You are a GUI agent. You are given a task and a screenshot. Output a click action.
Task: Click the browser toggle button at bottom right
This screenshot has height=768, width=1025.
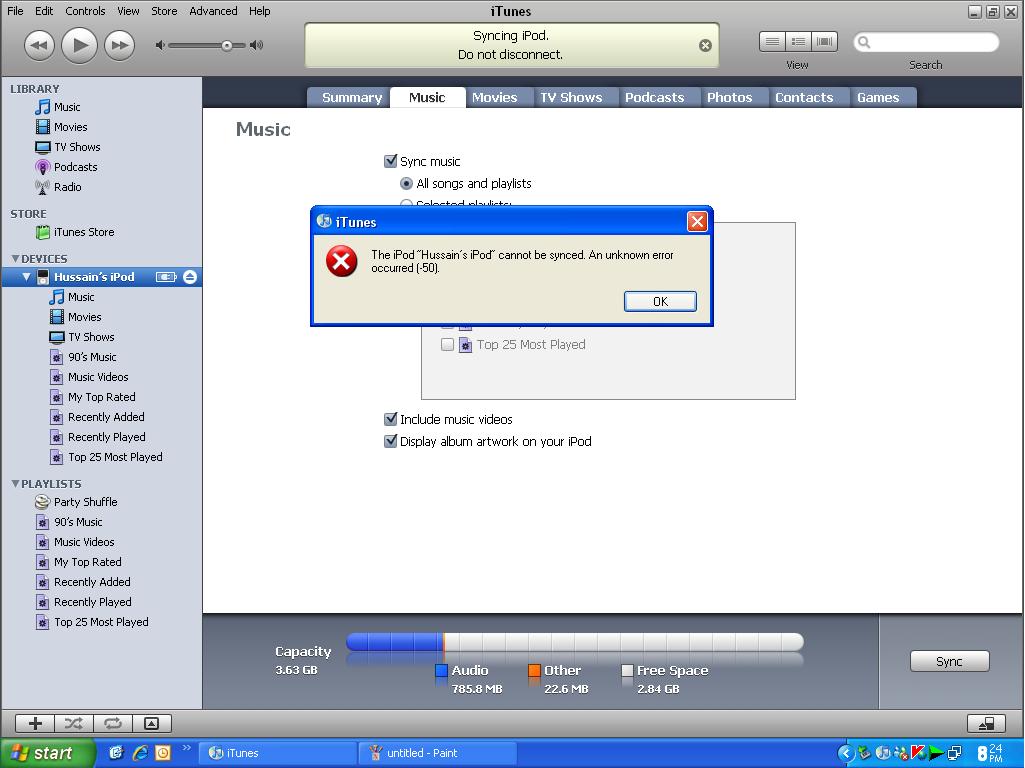coord(986,723)
